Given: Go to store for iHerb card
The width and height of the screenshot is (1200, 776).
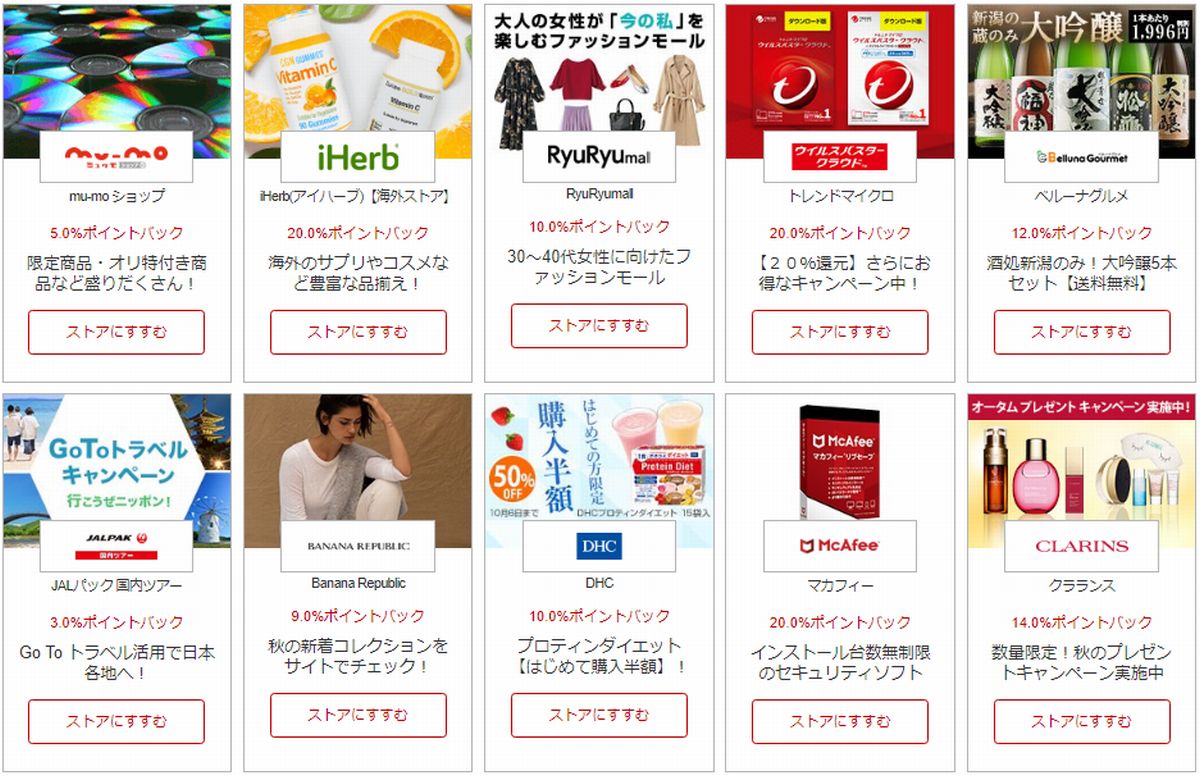Looking at the screenshot, I should click(x=357, y=332).
